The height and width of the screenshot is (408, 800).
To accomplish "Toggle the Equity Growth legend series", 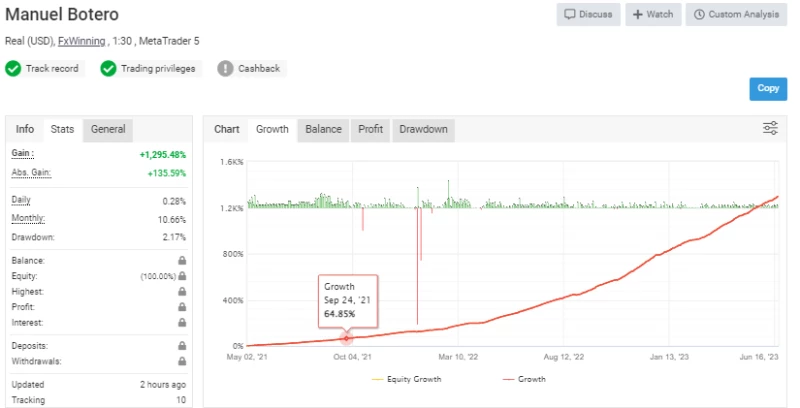I will pos(407,379).
